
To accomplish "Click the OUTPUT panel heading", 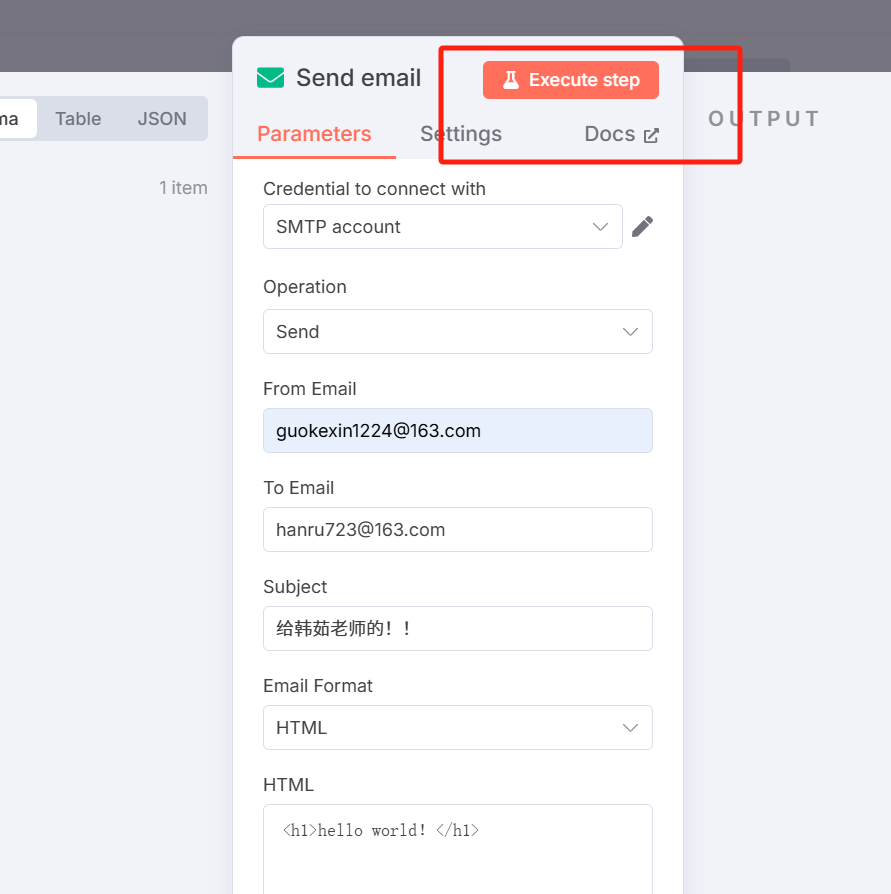I will [764, 119].
